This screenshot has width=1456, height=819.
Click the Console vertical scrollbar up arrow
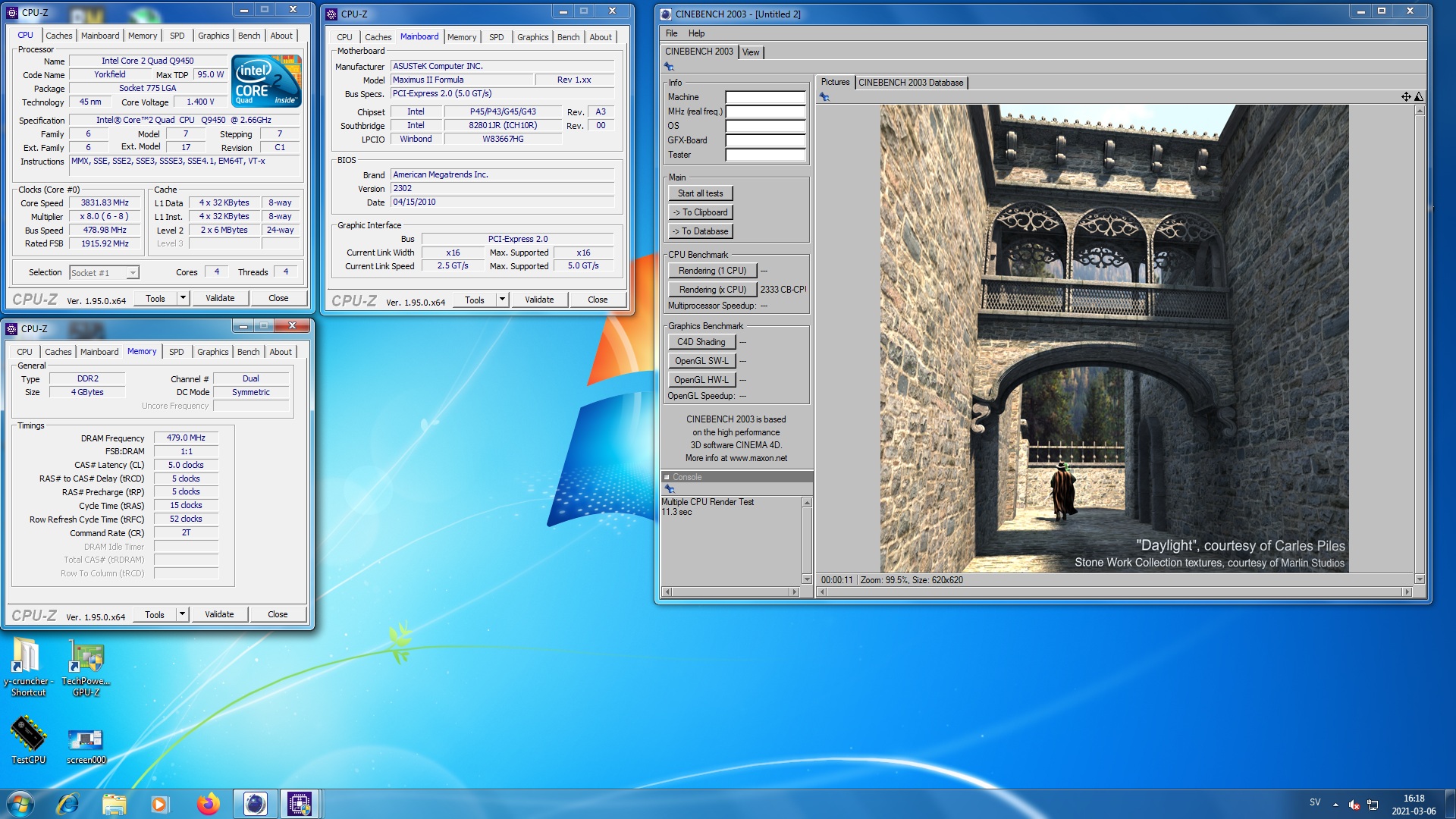tap(807, 503)
